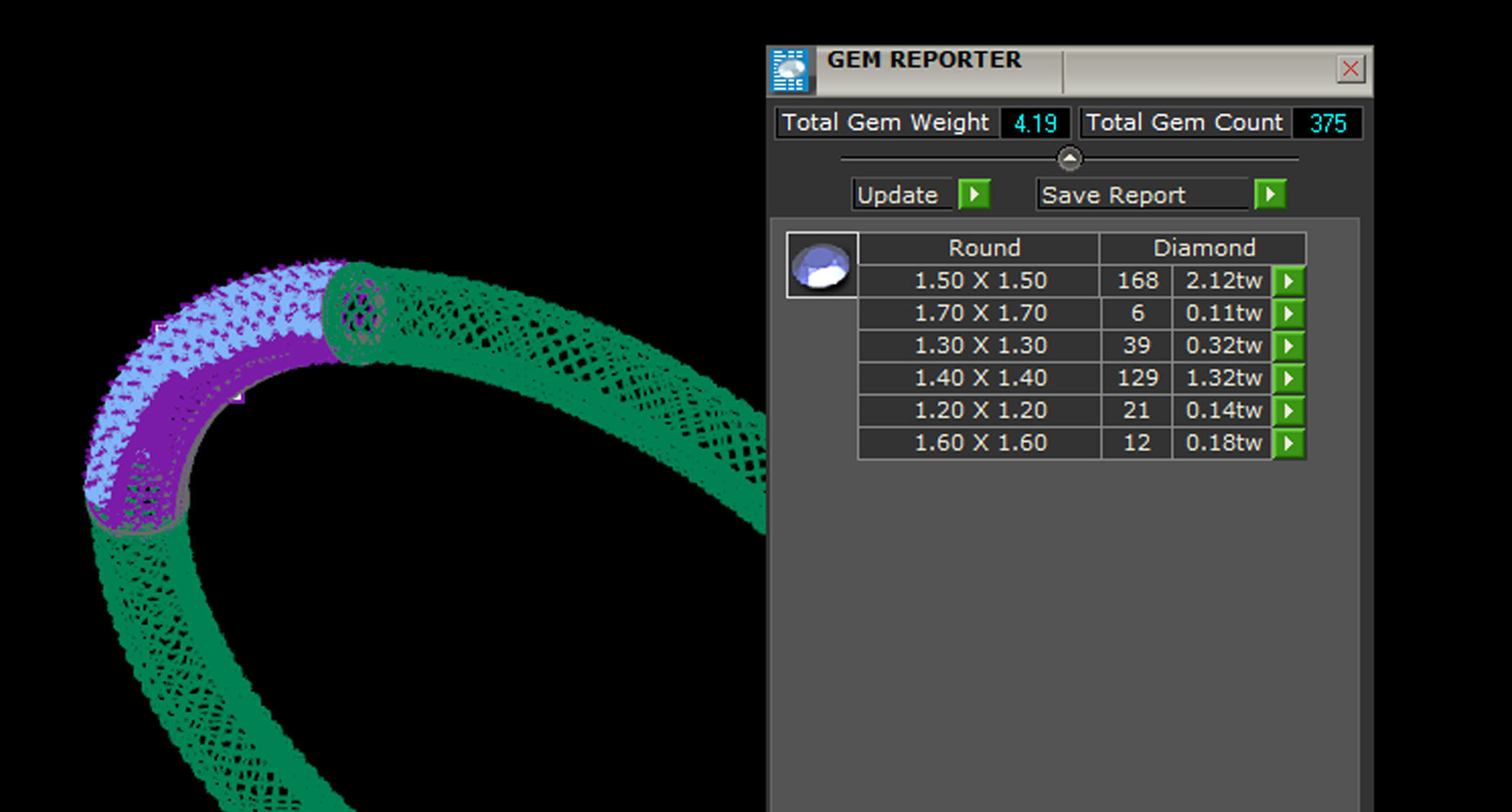The height and width of the screenshot is (812, 1512).
Task: Click the 1.60 X 1.60 size cell
Action: pyautogui.click(x=979, y=443)
